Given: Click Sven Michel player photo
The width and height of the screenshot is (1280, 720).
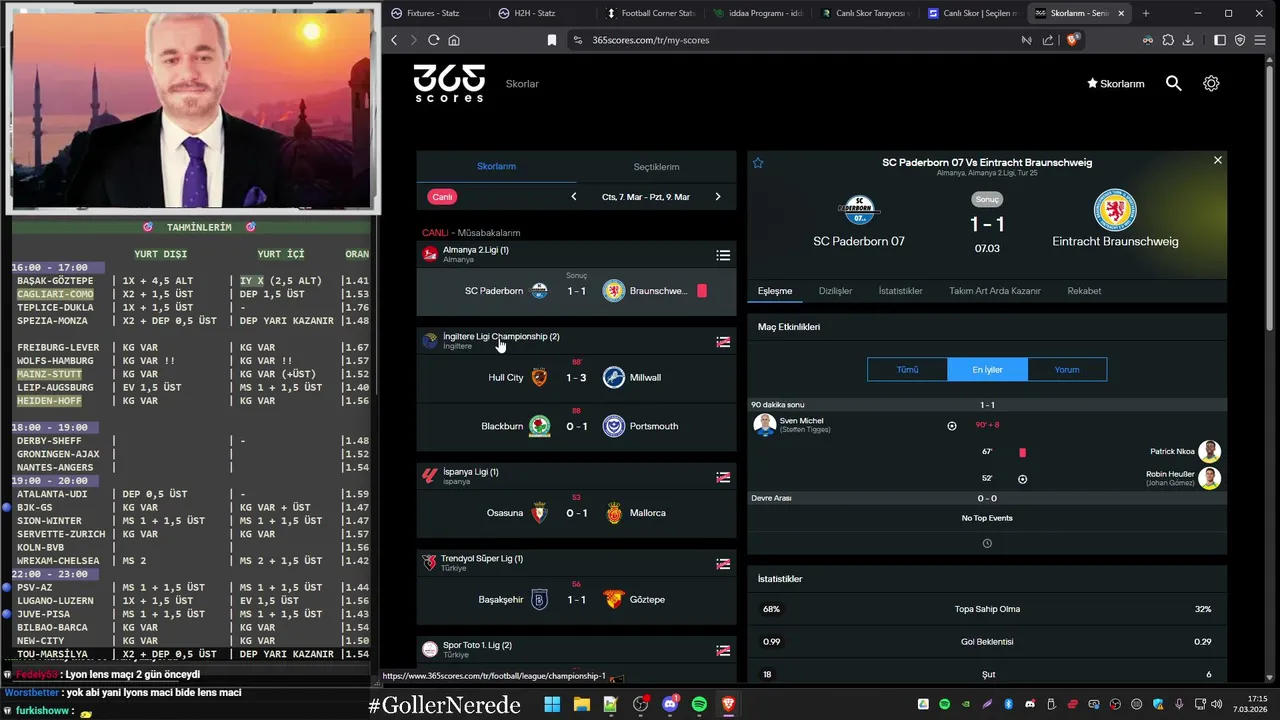Looking at the screenshot, I should (x=765, y=425).
